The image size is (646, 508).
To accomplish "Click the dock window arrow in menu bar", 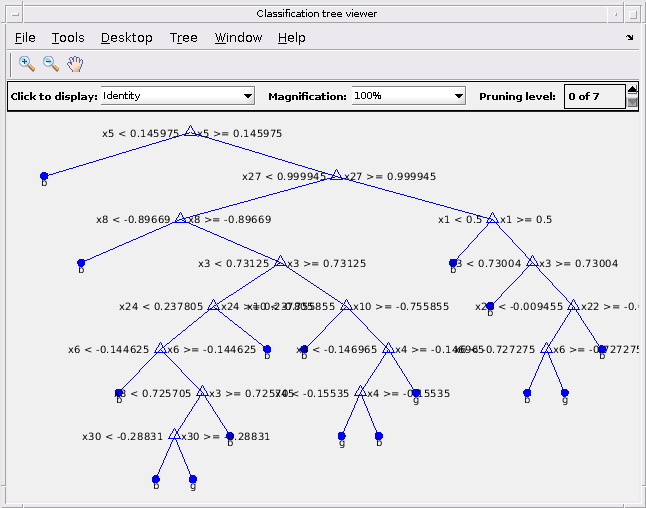I will (630, 37).
